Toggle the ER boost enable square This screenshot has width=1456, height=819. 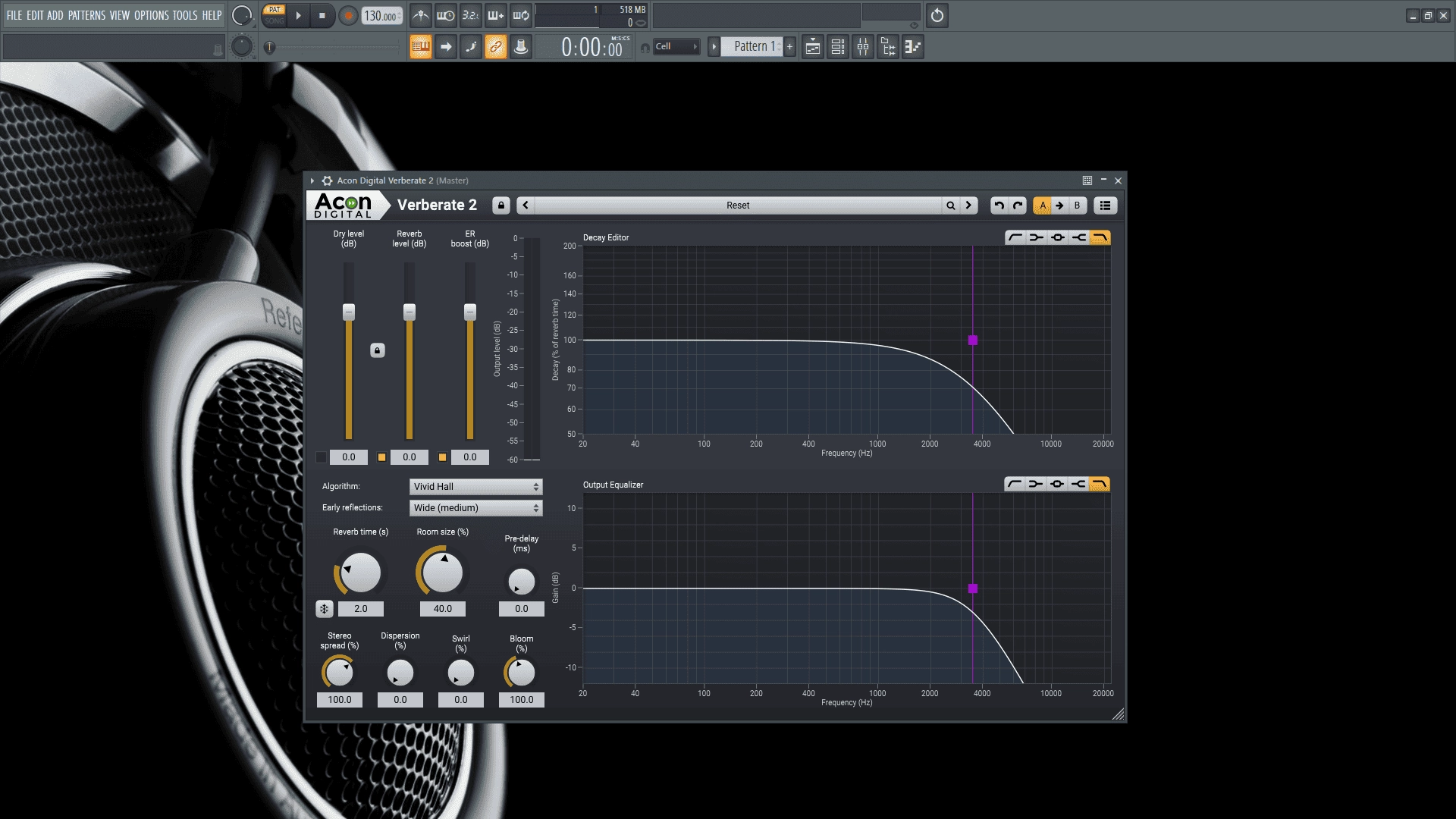(x=443, y=457)
